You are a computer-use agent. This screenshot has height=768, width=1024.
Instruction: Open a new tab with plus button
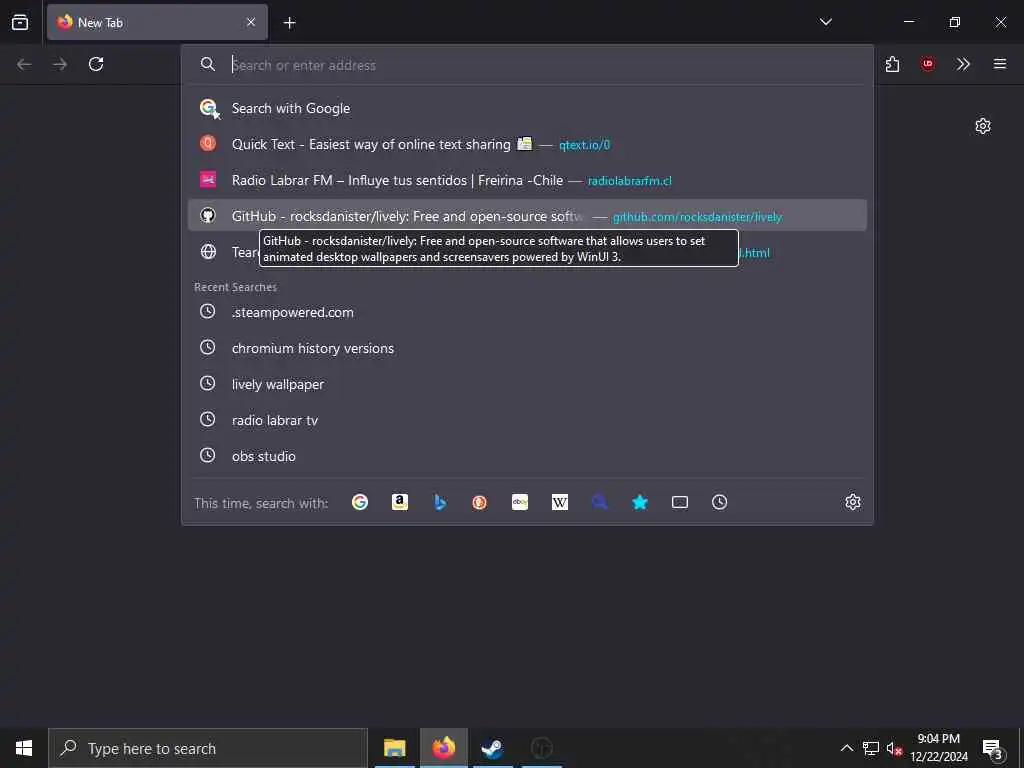(290, 23)
